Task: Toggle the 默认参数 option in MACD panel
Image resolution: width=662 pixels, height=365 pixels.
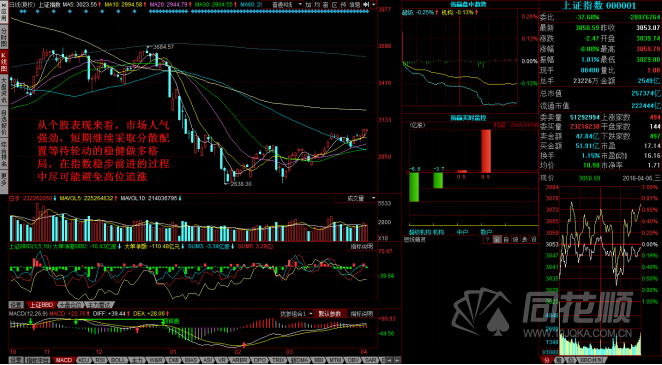Action: (331, 314)
